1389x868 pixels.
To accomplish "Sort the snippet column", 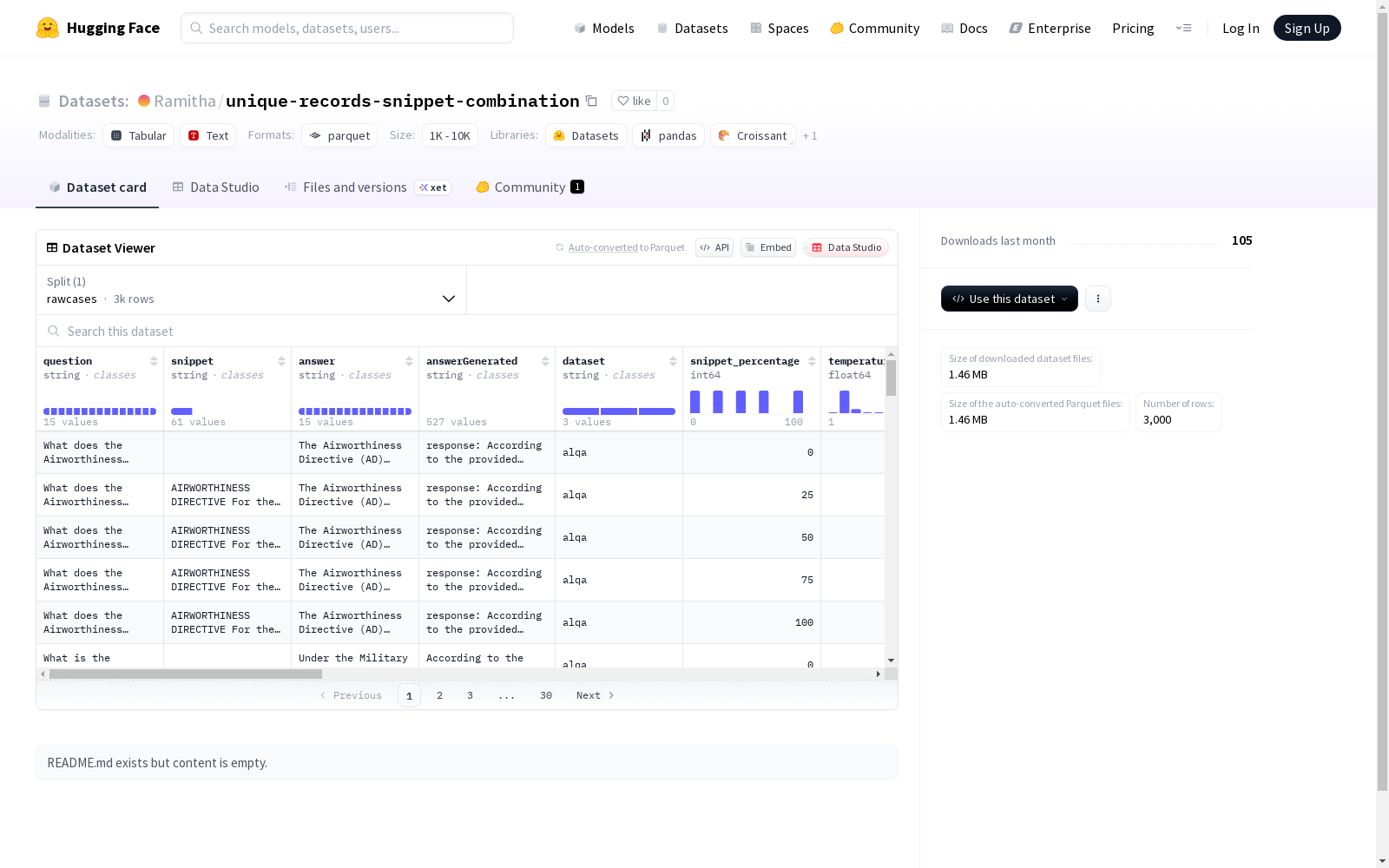I will click(281, 361).
